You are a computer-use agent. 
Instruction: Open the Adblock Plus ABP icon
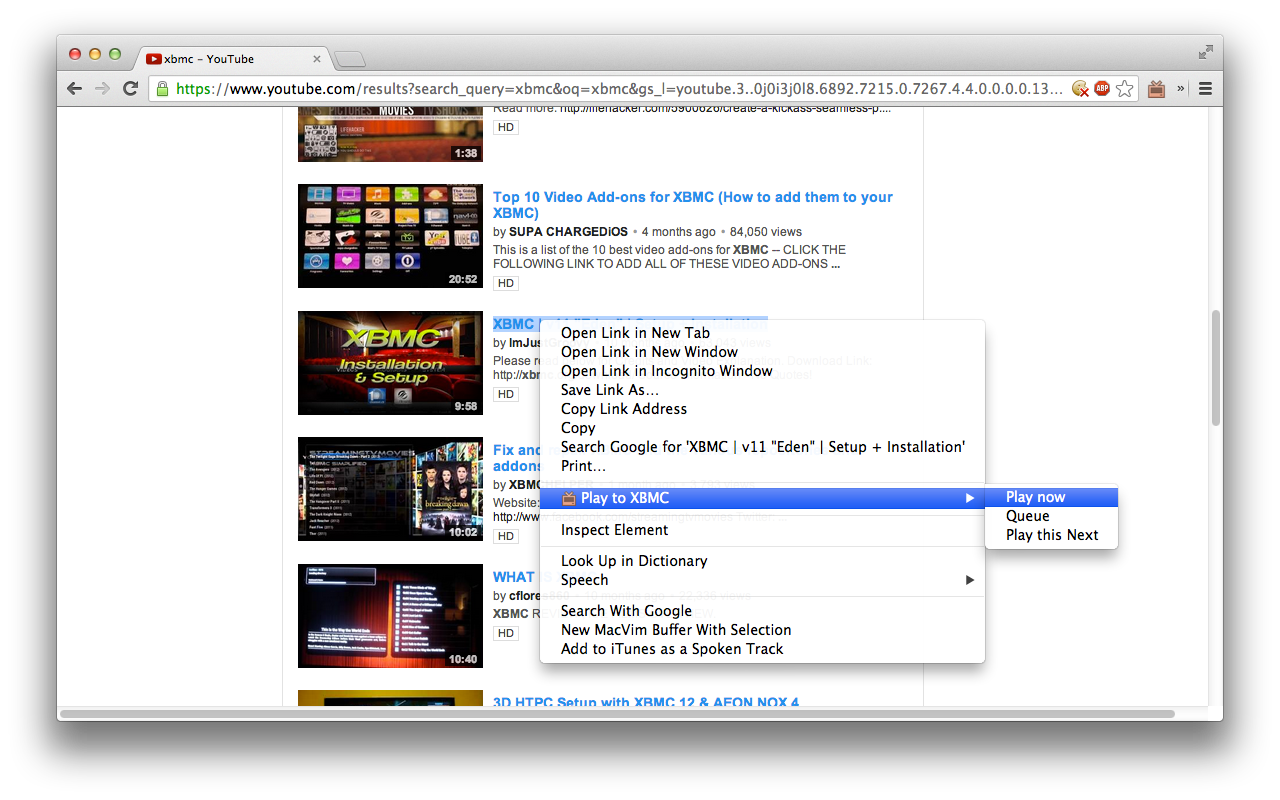[x=1102, y=89]
